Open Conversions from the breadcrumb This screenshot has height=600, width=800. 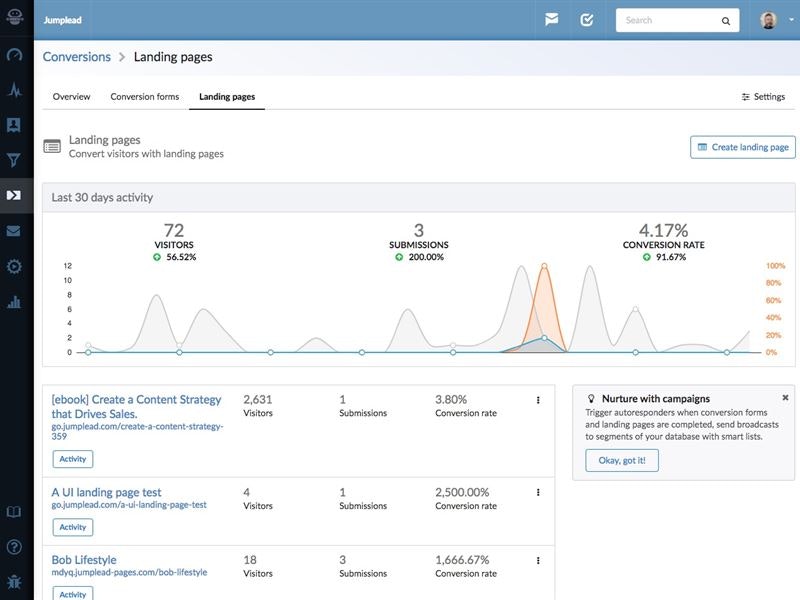(x=78, y=59)
